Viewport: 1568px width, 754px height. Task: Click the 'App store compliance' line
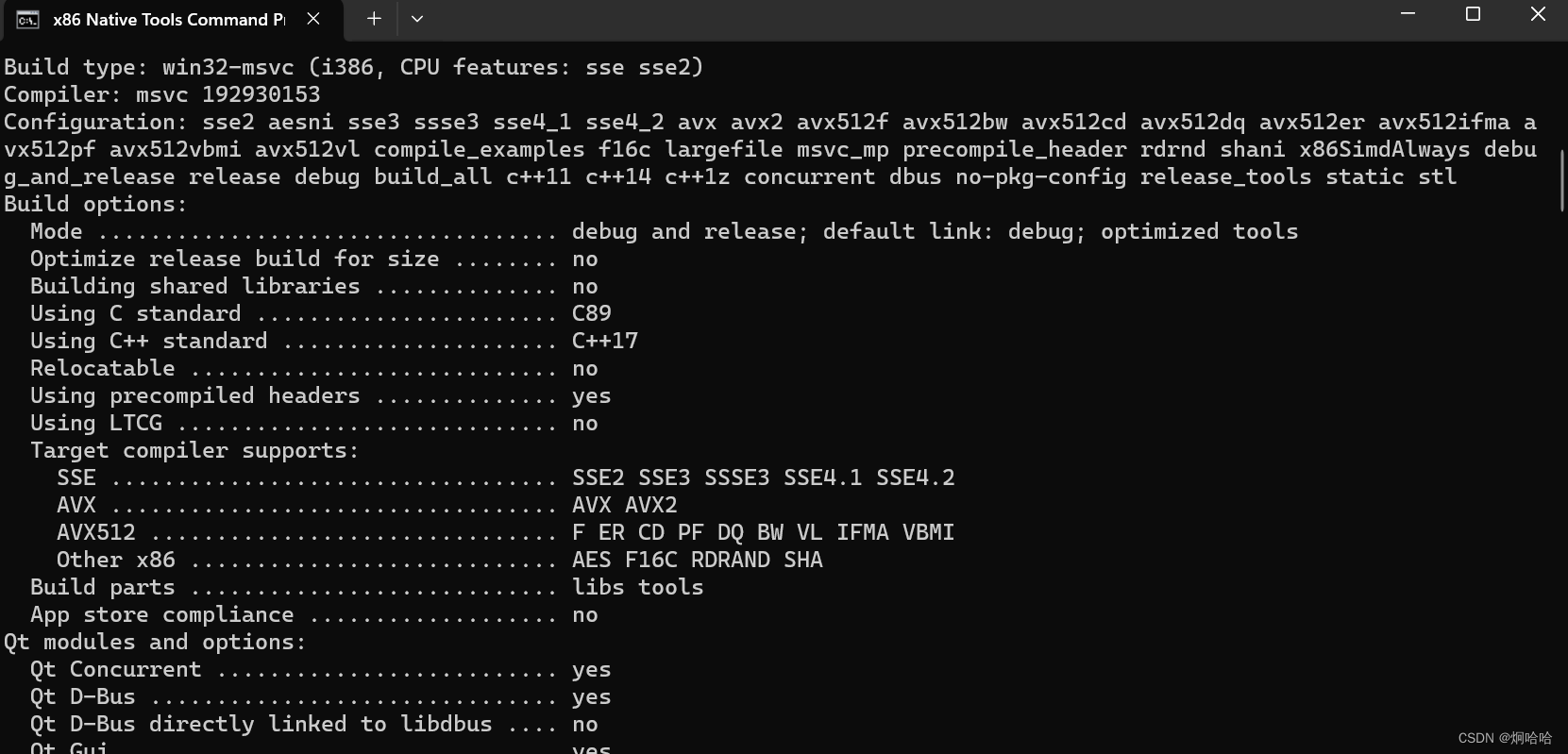pyautogui.click(x=314, y=615)
